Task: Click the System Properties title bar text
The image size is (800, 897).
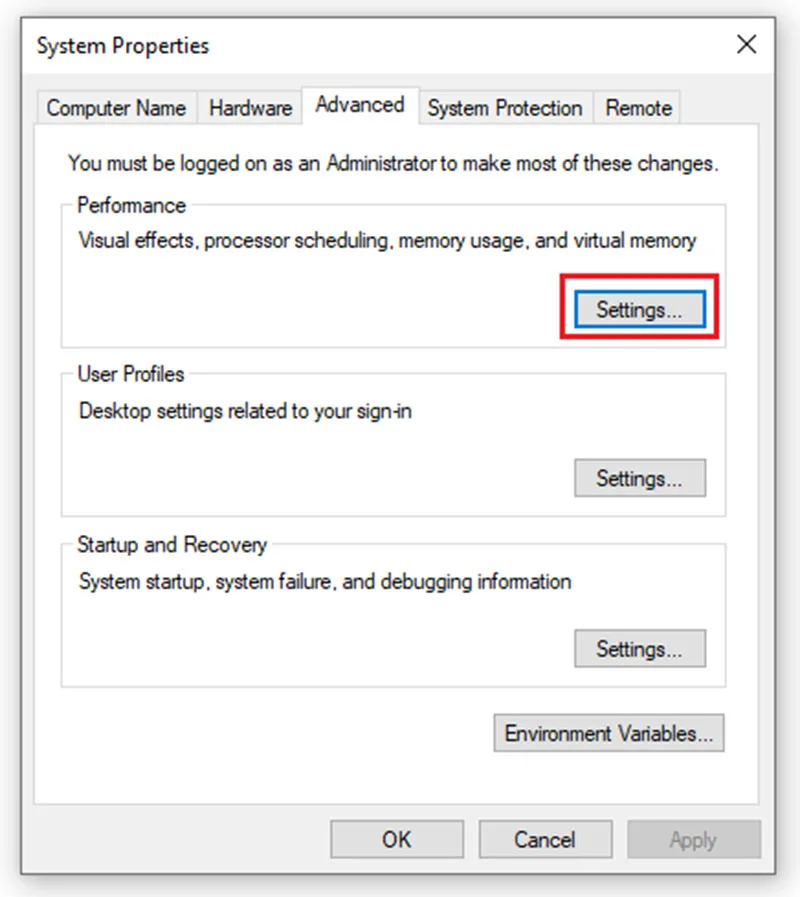Action: coord(123,46)
